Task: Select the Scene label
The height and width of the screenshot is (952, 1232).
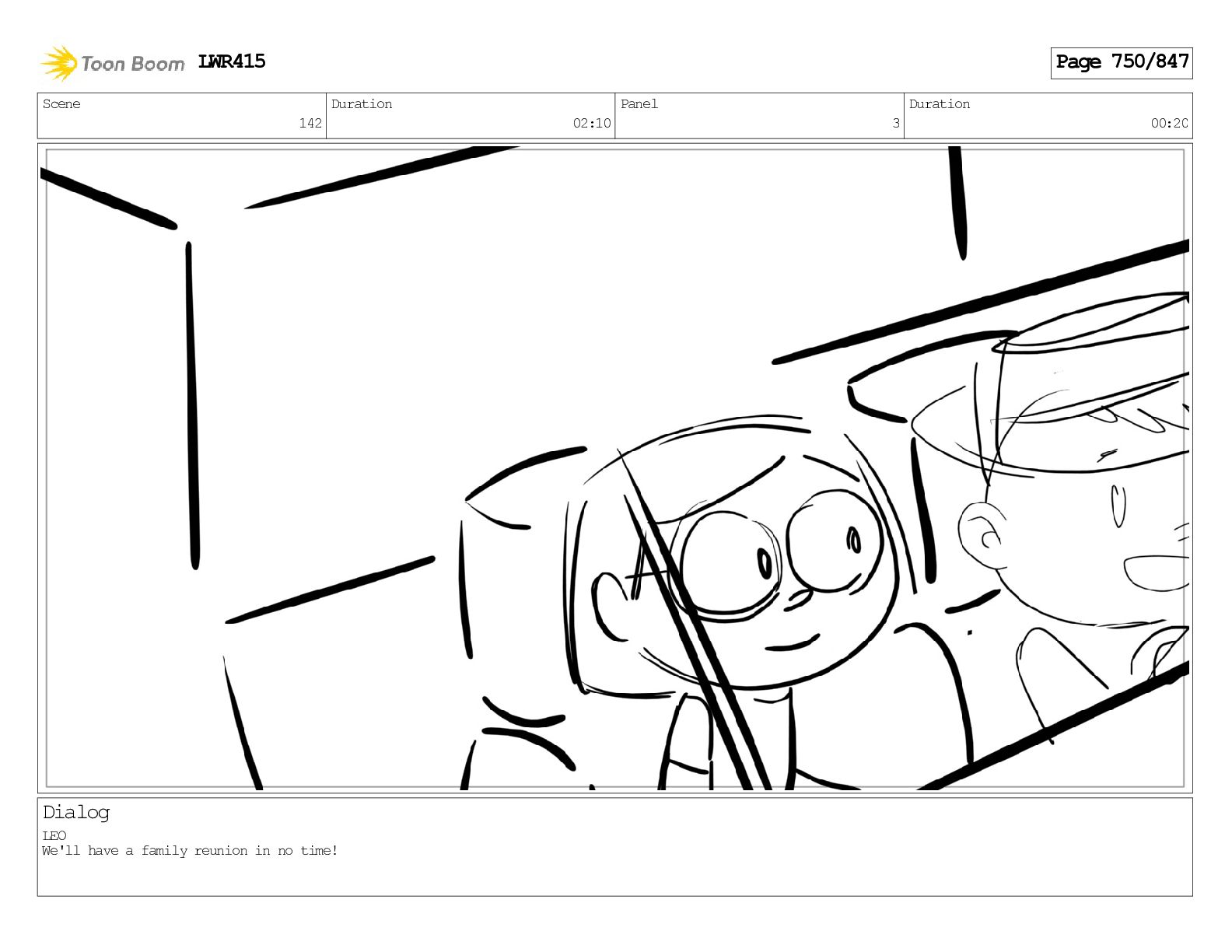Action: click(61, 104)
